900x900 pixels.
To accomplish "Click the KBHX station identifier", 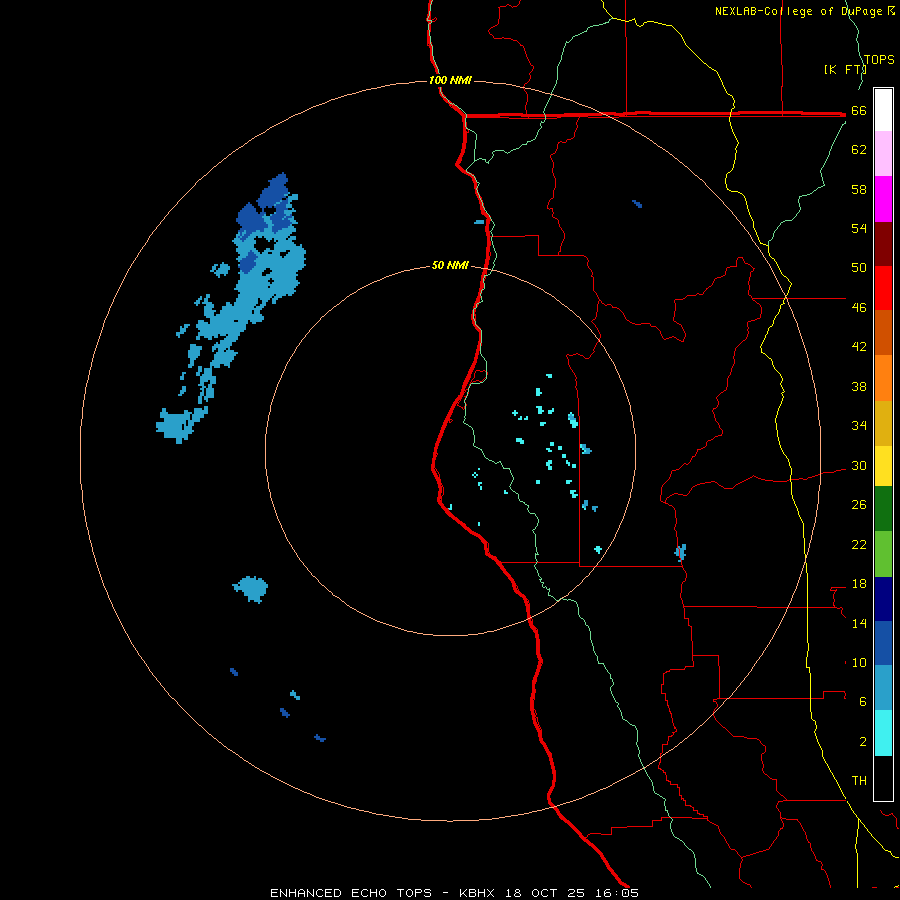I will click(x=479, y=893).
